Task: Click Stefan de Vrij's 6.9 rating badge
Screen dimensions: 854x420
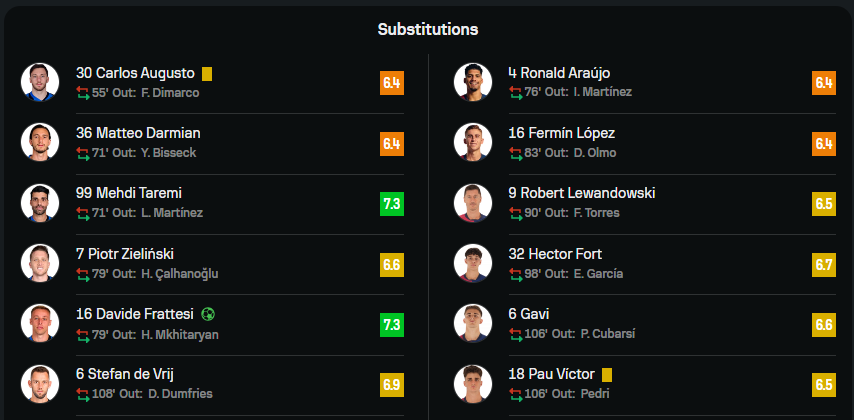Action: click(392, 385)
